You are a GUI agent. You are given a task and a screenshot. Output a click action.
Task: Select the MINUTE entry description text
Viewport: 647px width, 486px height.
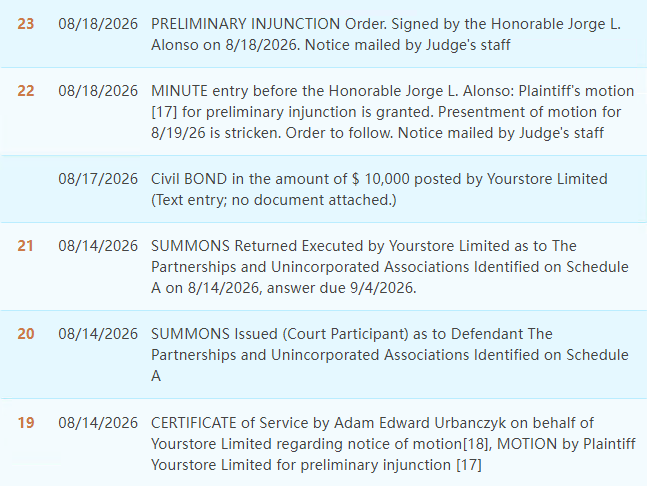pyautogui.click(x=392, y=112)
